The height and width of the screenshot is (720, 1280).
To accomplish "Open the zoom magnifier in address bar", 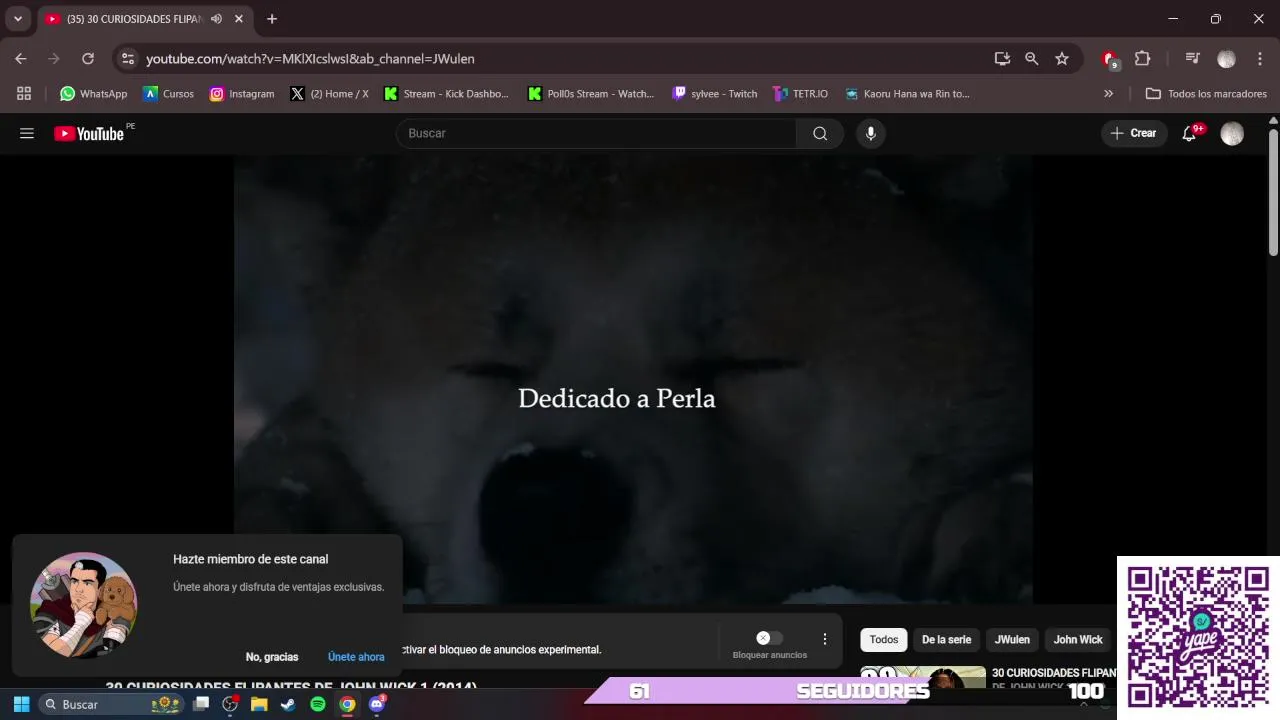I will click(1032, 59).
